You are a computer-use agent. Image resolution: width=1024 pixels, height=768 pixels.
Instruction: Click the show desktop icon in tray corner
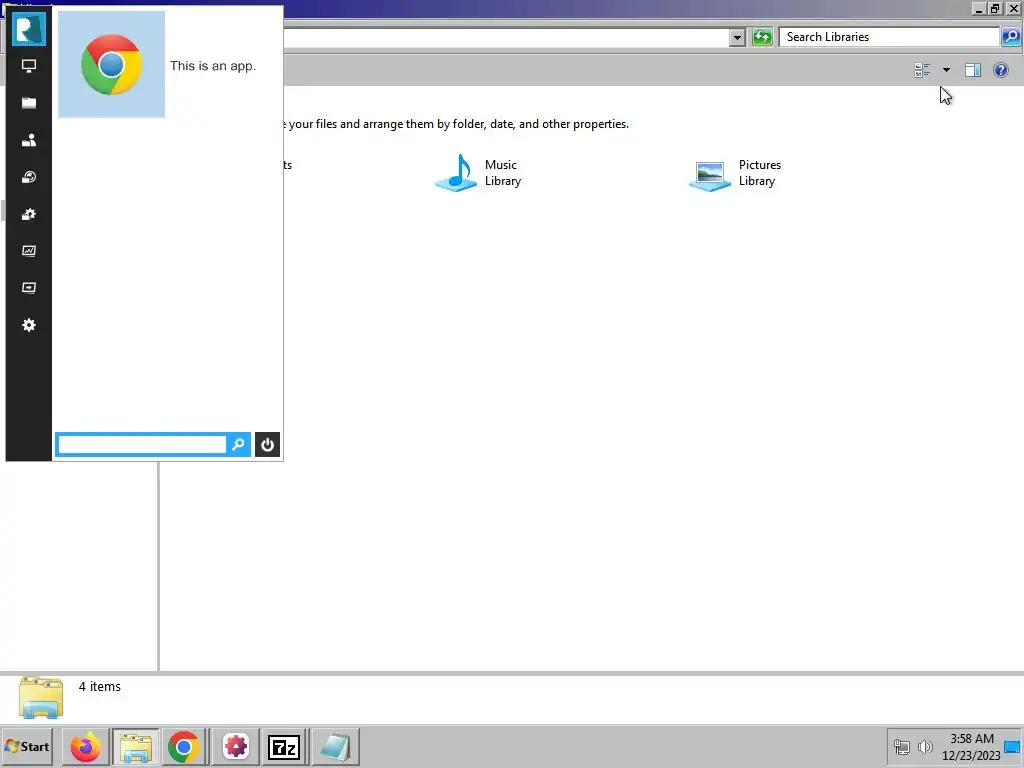pyautogui.click(x=1013, y=747)
